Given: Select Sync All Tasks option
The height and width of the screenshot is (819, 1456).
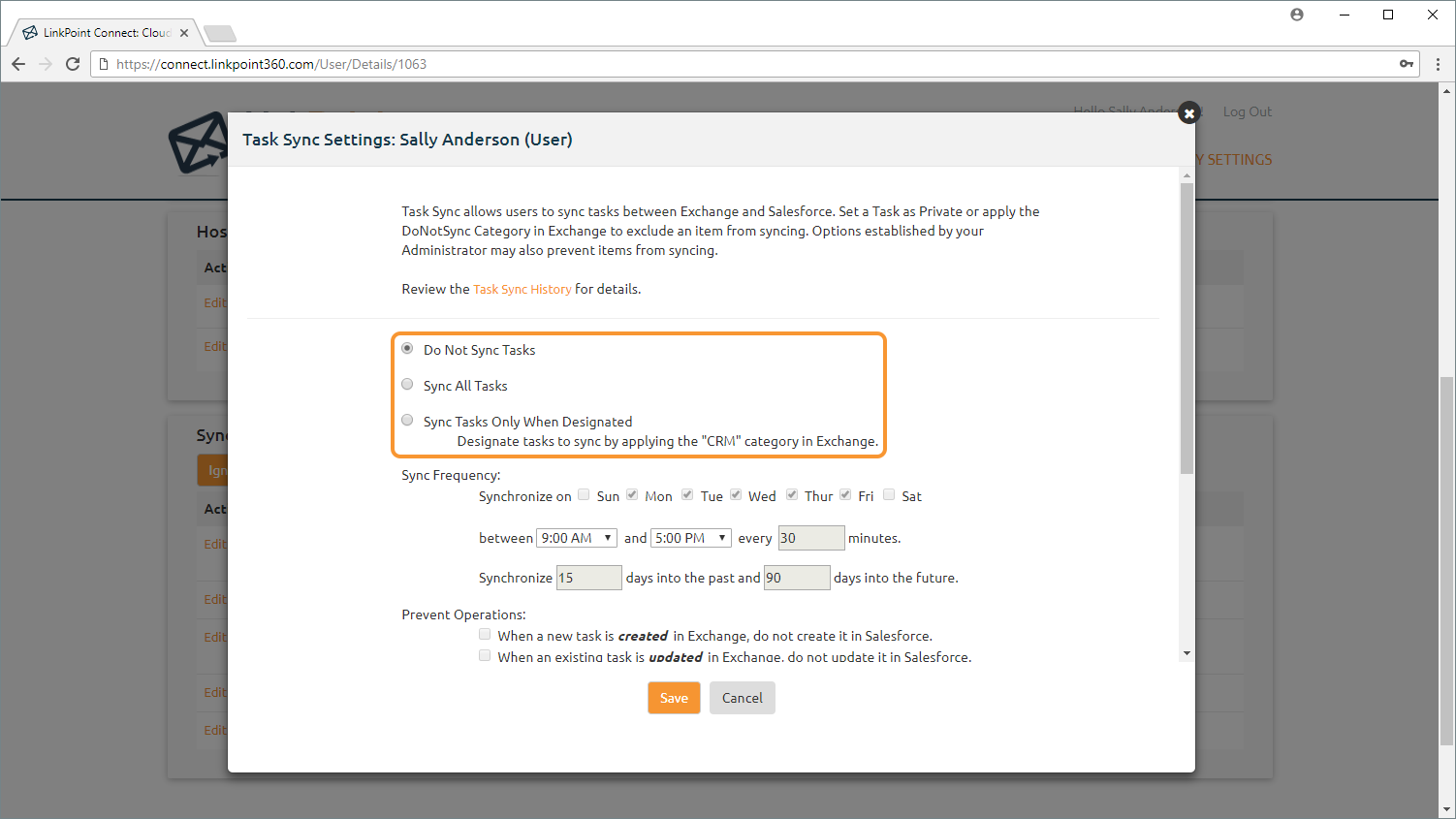Looking at the screenshot, I should [407, 385].
